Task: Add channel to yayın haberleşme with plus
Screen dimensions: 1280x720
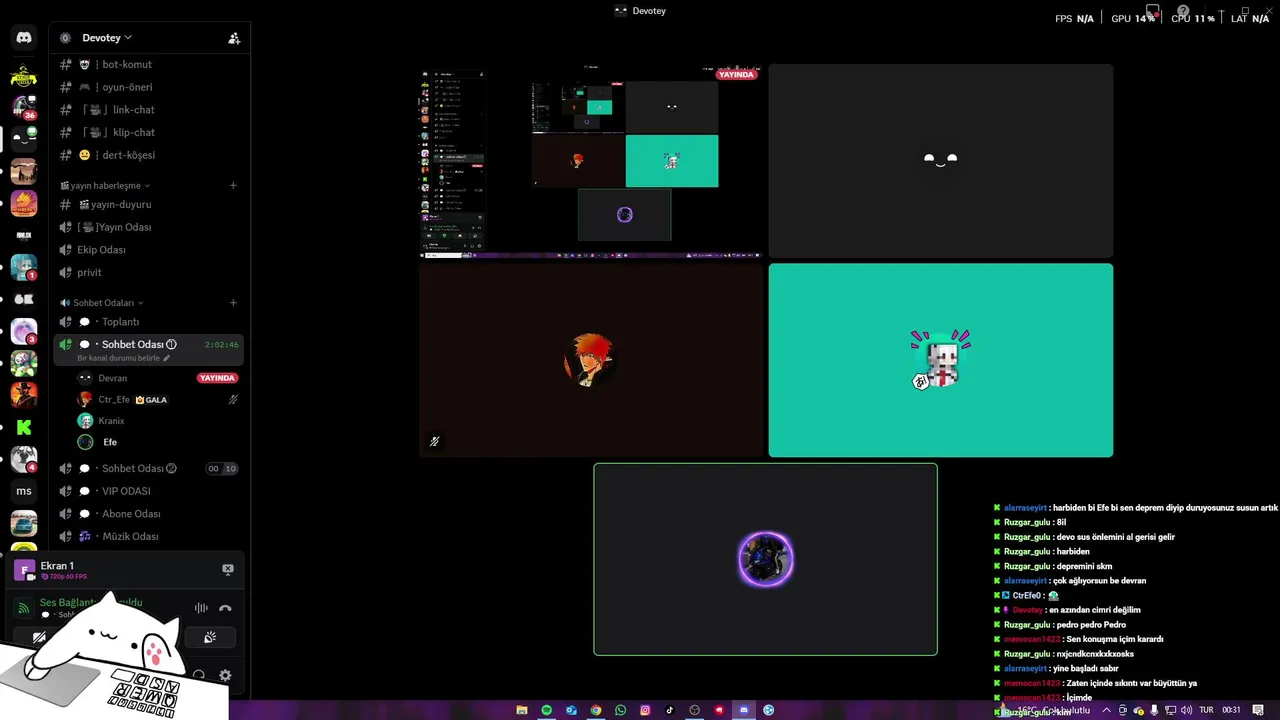Action: [233, 185]
